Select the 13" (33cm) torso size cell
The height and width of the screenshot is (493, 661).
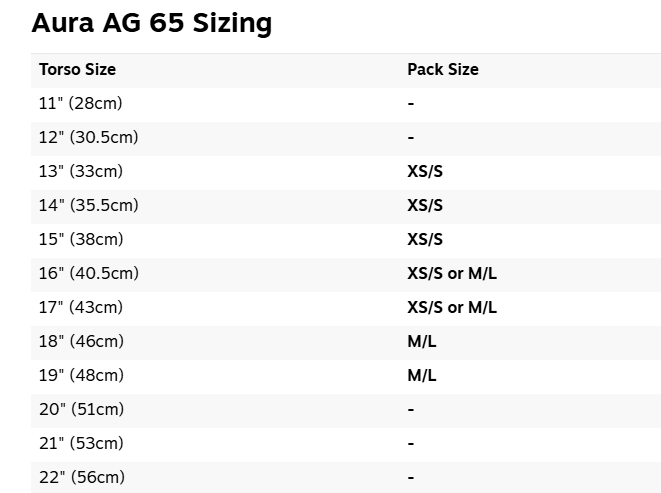(x=80, y=171)
